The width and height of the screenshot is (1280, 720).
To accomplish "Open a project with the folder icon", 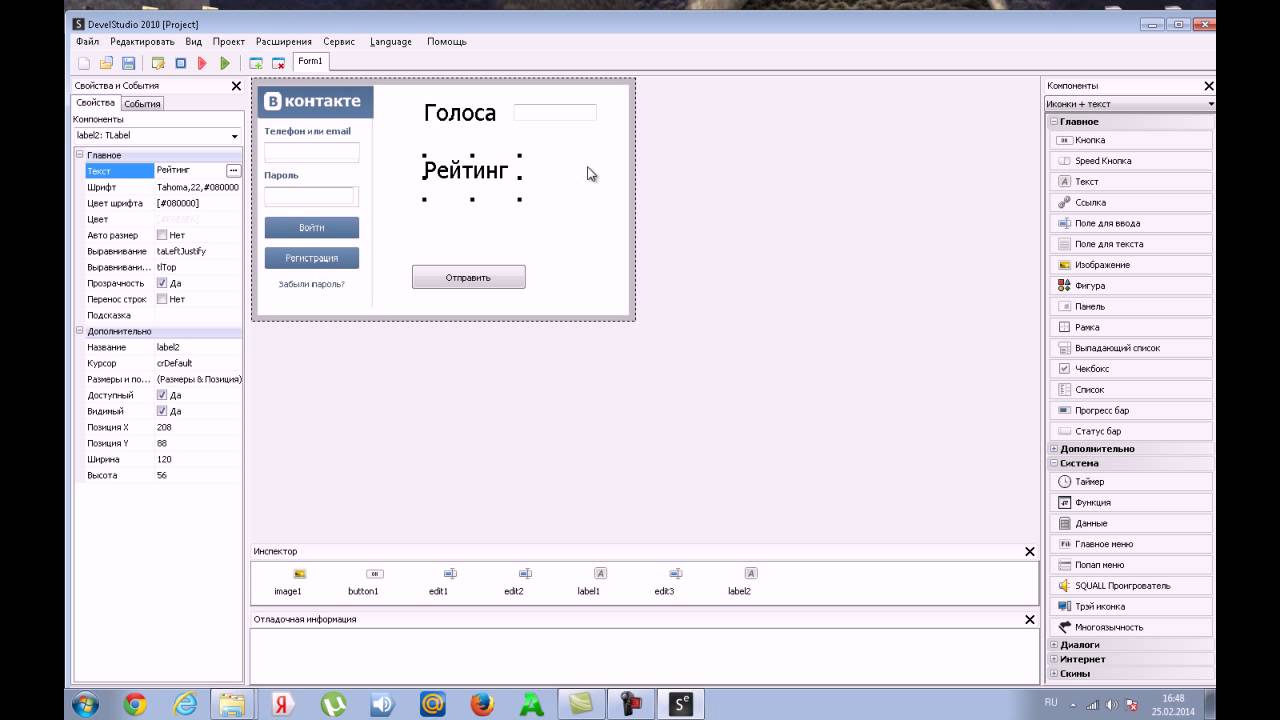I will pyautogui.click(x=106, y=63).
